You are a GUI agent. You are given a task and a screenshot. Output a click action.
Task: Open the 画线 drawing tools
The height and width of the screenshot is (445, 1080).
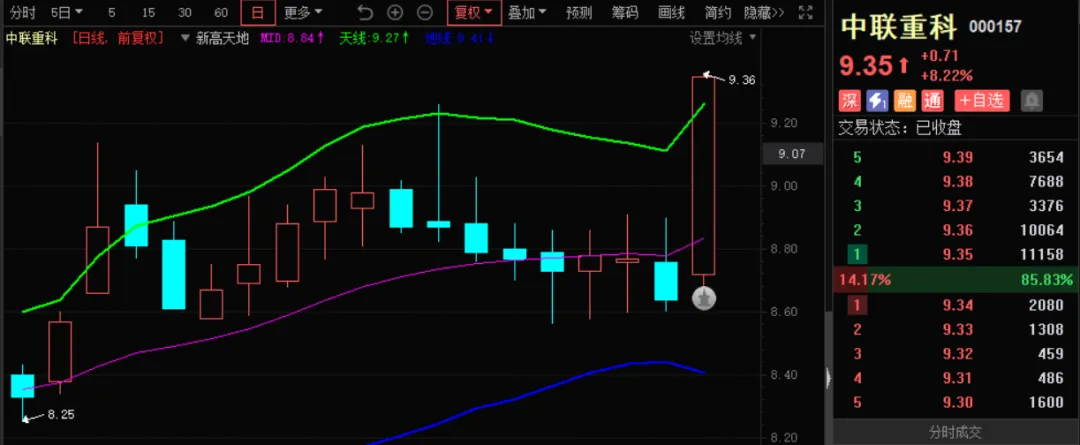pos(671,12)
